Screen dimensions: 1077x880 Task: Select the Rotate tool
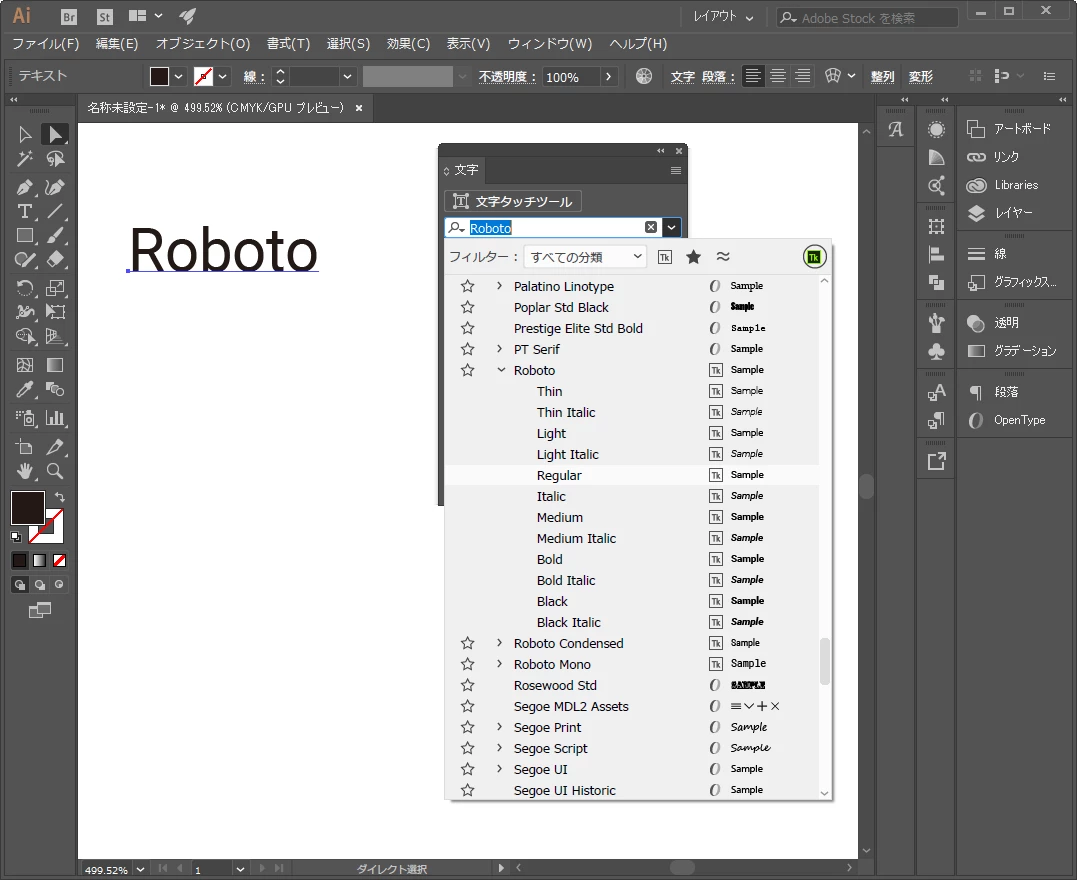click(x=25, y=288)
